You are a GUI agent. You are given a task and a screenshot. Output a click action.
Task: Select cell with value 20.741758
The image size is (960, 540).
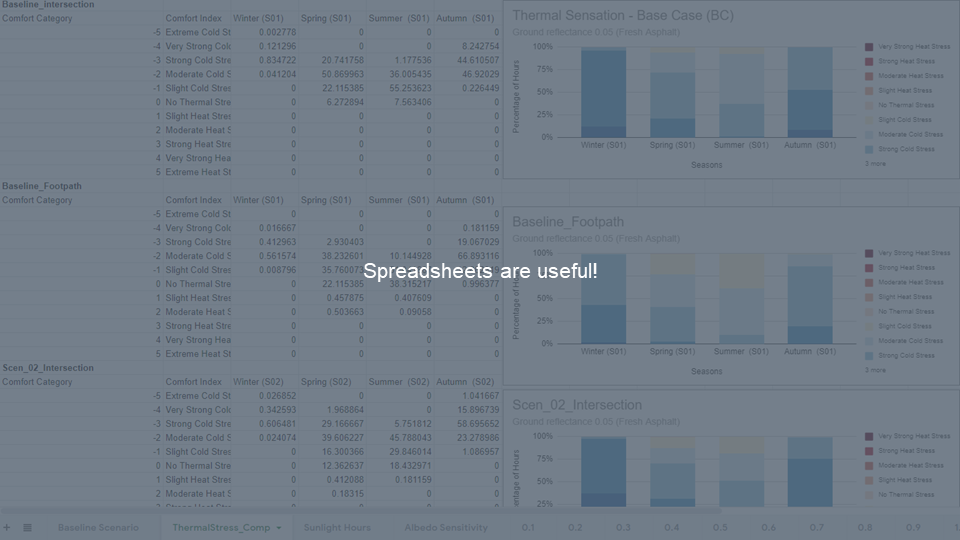click(332, 60)
